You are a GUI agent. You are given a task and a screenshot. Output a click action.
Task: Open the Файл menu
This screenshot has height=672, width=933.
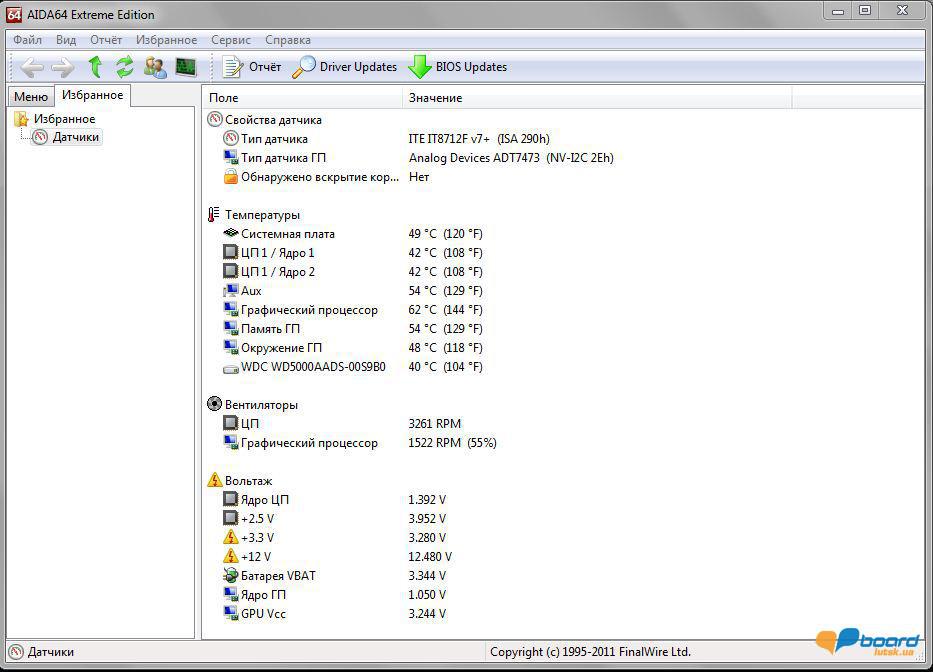click(x=27, y=40)
